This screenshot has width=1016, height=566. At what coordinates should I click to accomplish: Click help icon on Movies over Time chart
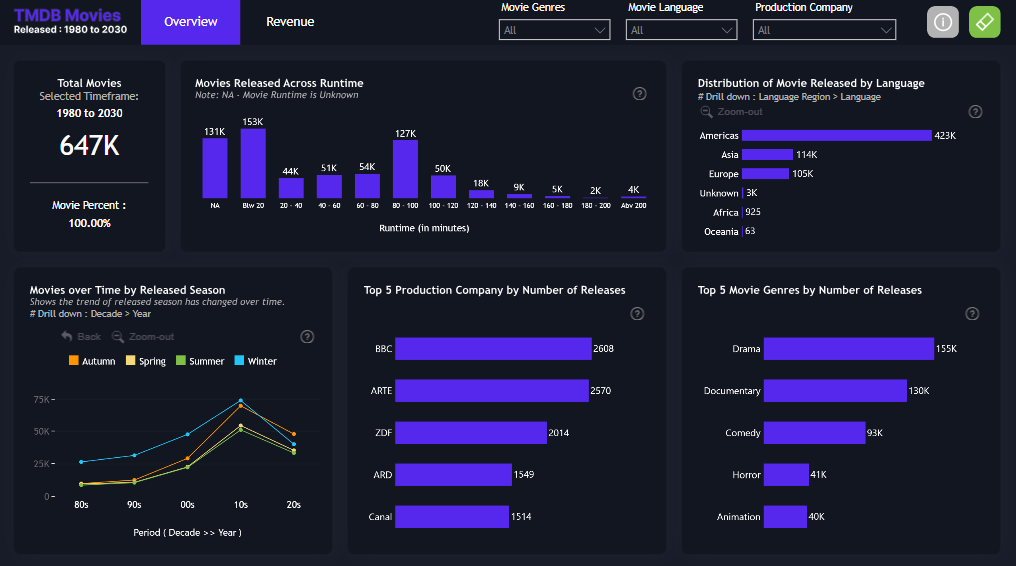[x=307, y=337]
